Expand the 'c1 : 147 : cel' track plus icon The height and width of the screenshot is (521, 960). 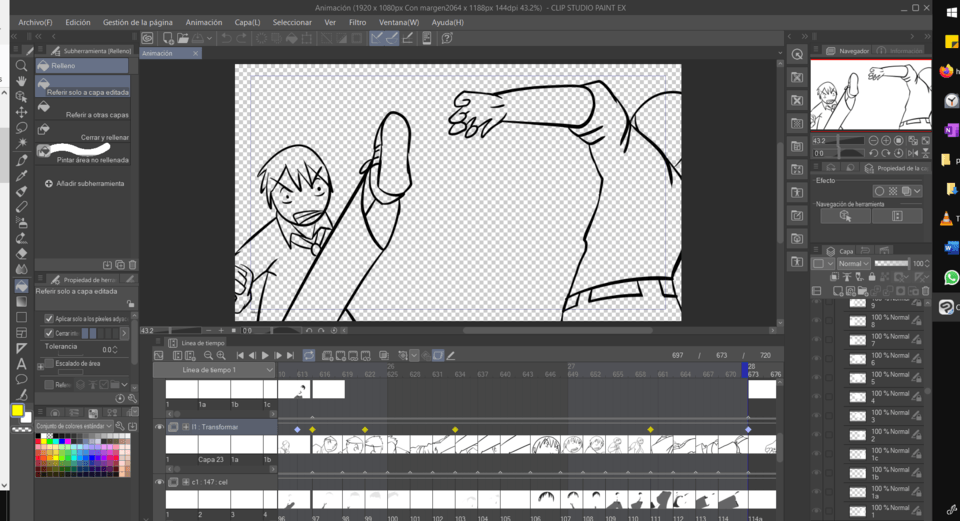186,482
